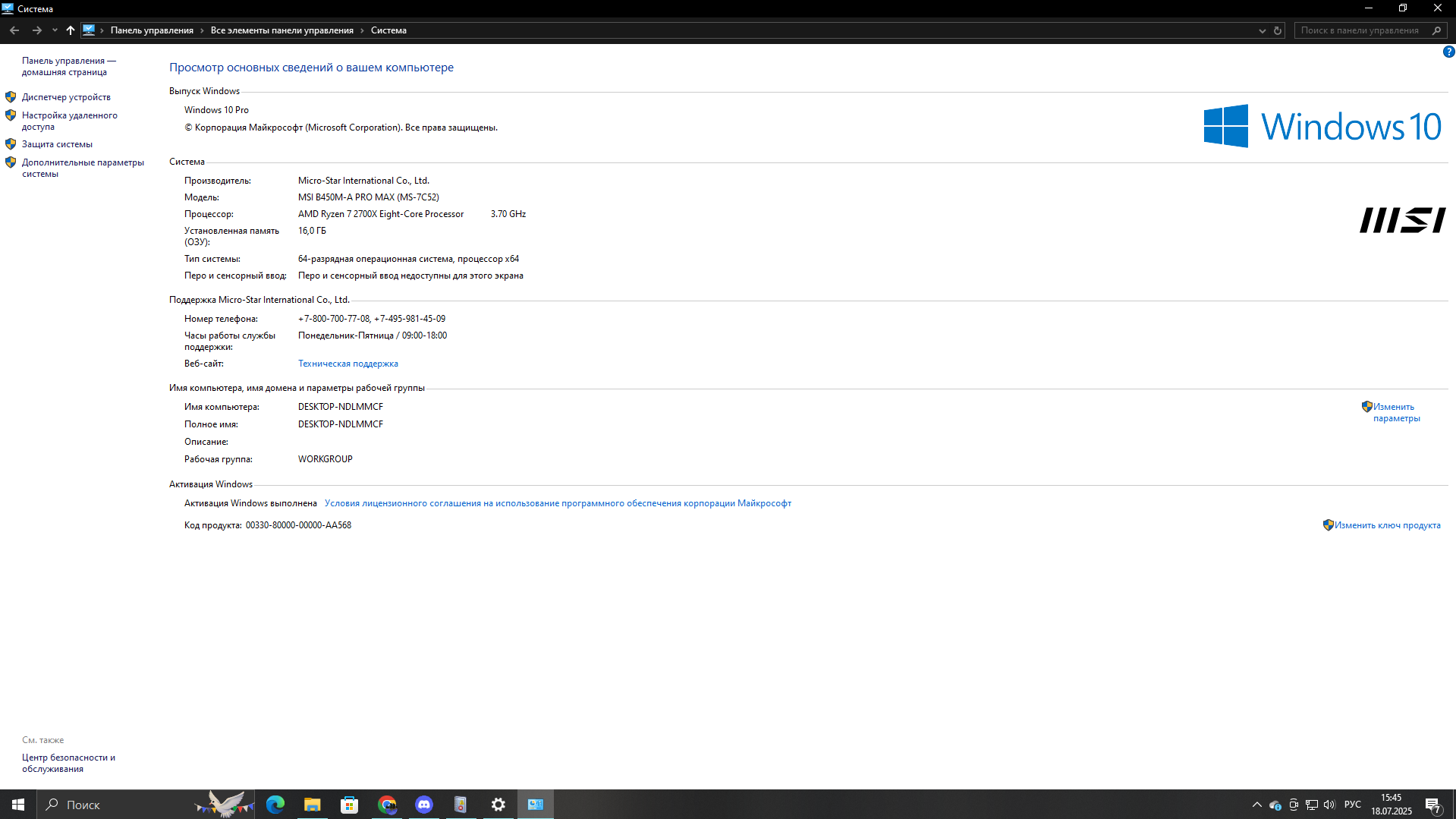Go forward with the forward arrow
The height and width of the screenshot is (819, 1456).
tap(36, 30)
